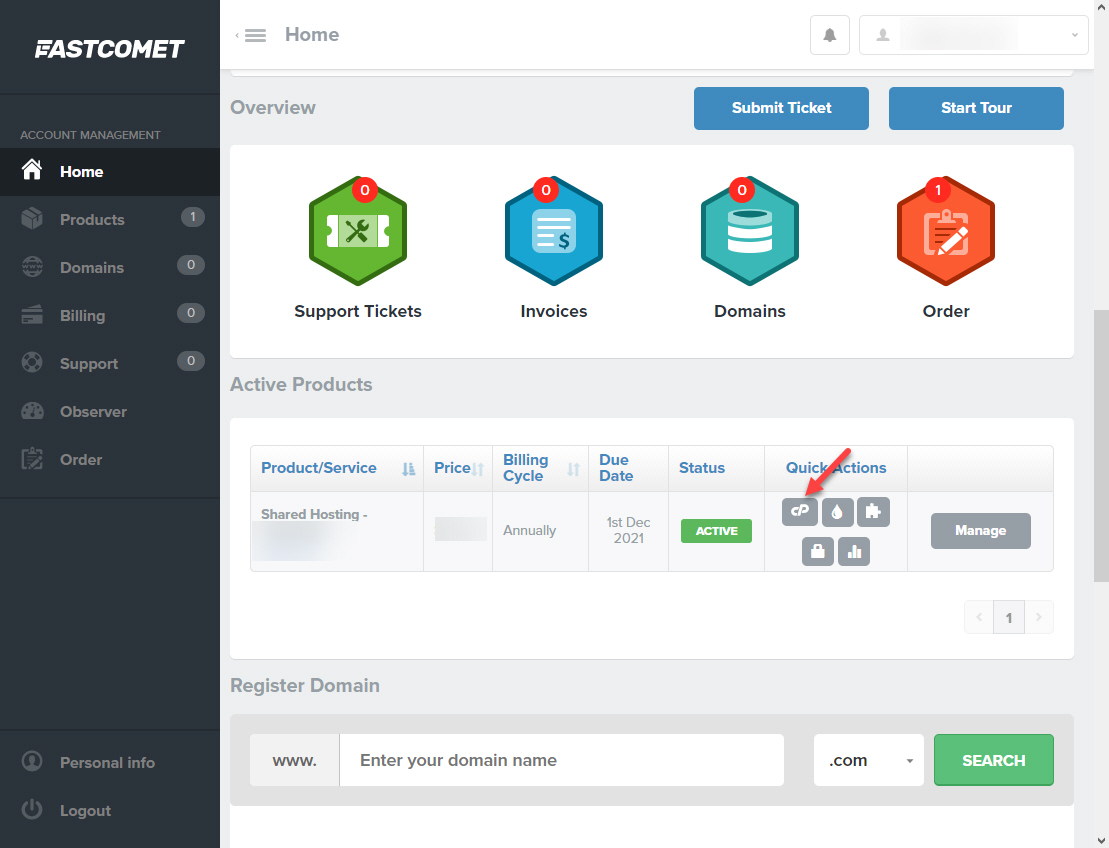Open the user account dropdown

coord(973,35)
